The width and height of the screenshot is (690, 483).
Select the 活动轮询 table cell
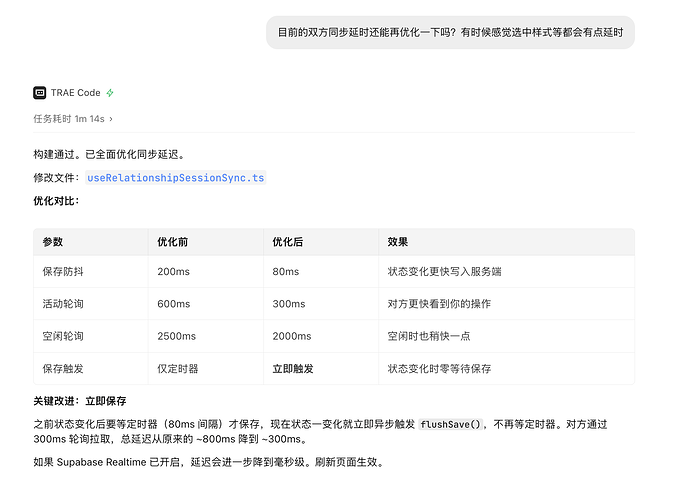(x=91, y=304)
